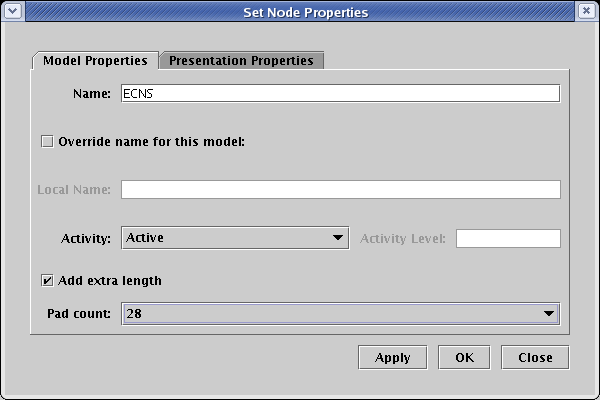The height and width of the screenshot is (400, 600).
Task: Switch to the Model Properties tab
Action: point(95,60)
